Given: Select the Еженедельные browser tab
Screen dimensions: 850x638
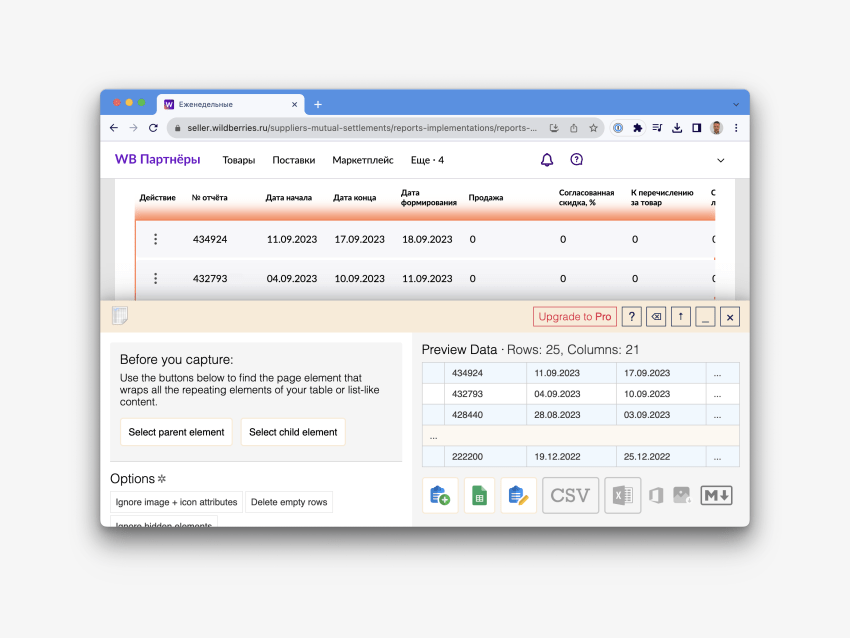Looking at the screenshot, I should [x=230, y=104].
